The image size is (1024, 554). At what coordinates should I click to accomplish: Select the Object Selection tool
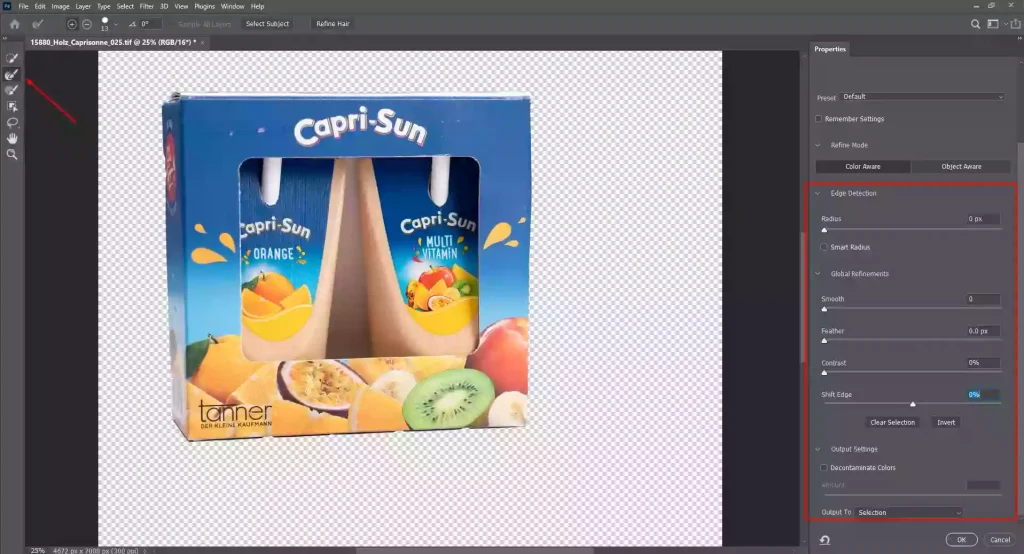[12, 106]
